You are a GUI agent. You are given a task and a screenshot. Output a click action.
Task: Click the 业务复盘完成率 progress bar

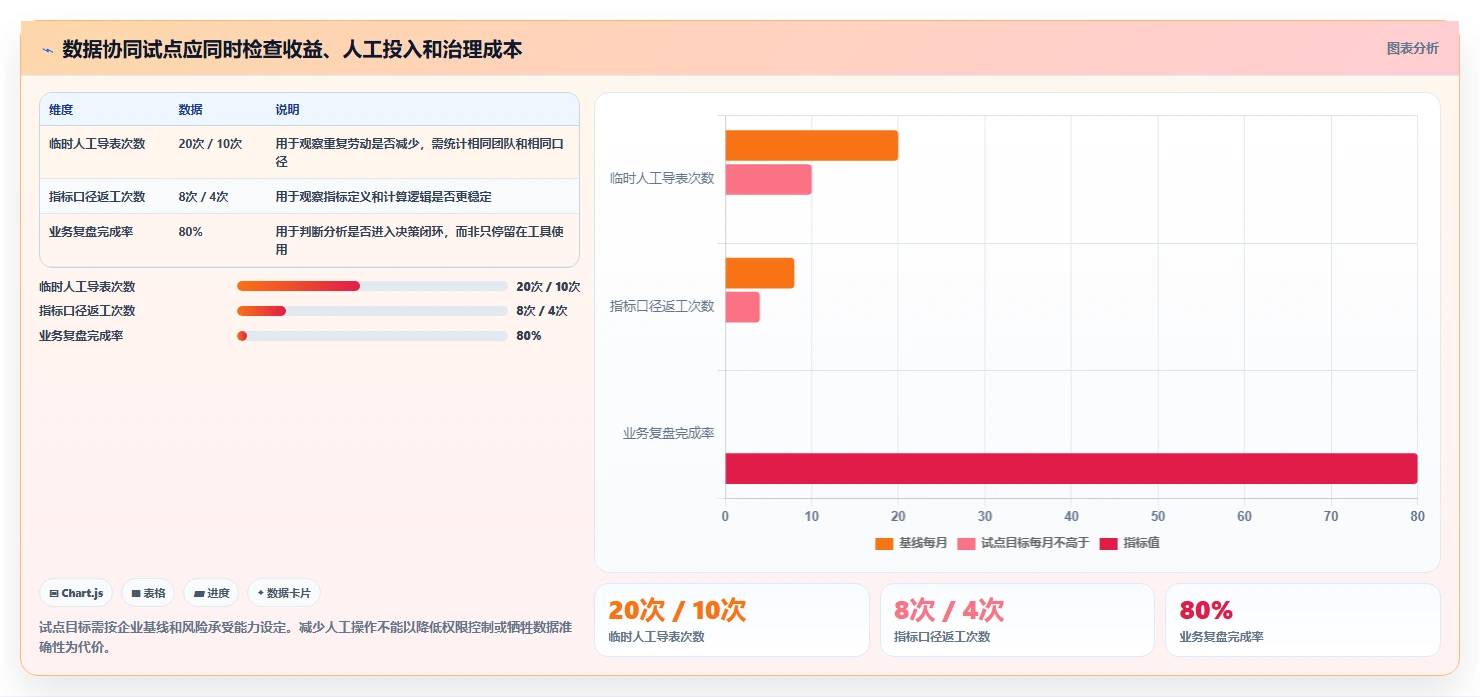click(372, 336)
